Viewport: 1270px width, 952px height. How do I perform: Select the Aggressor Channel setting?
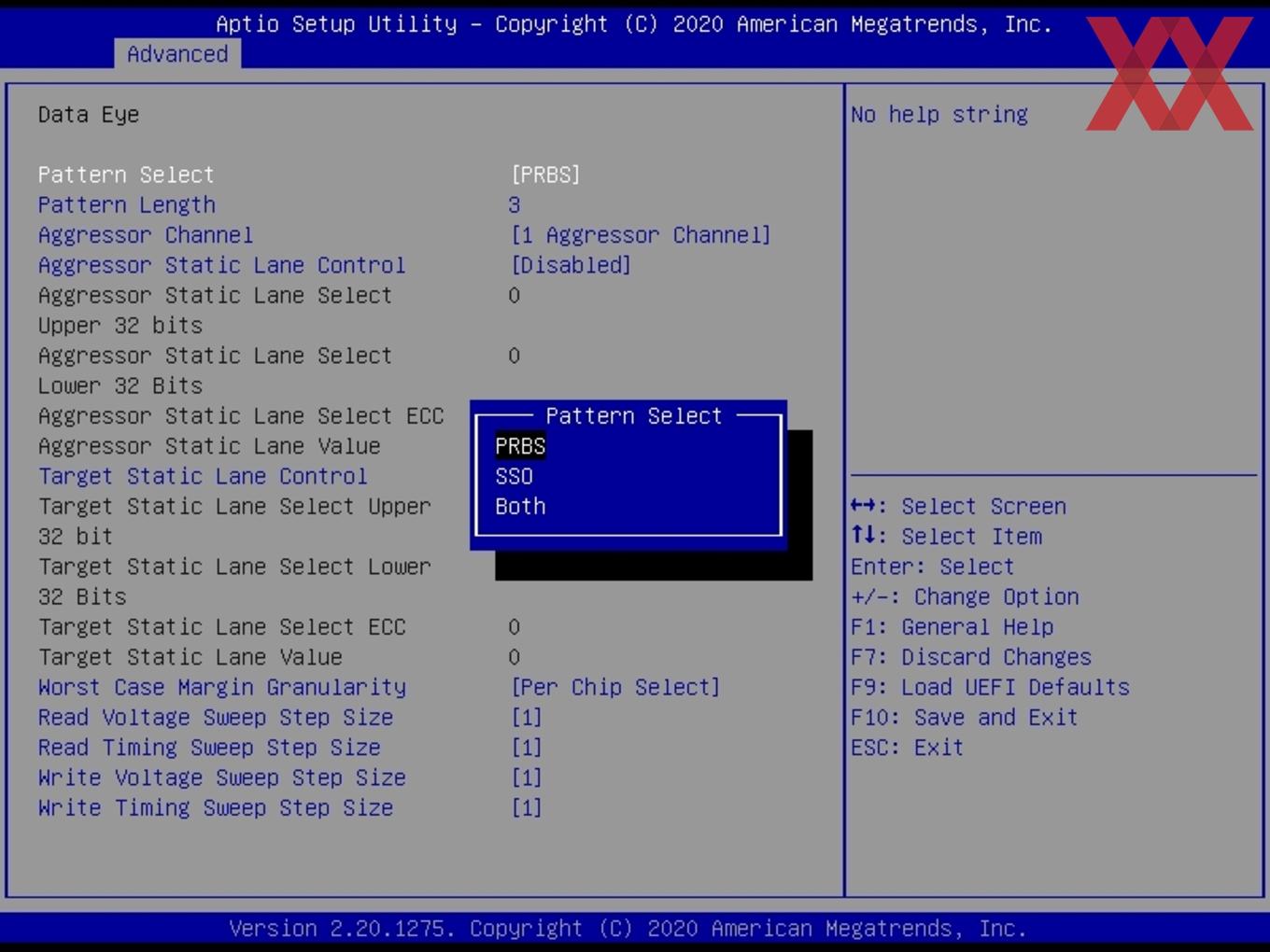(x=146, y=234)
